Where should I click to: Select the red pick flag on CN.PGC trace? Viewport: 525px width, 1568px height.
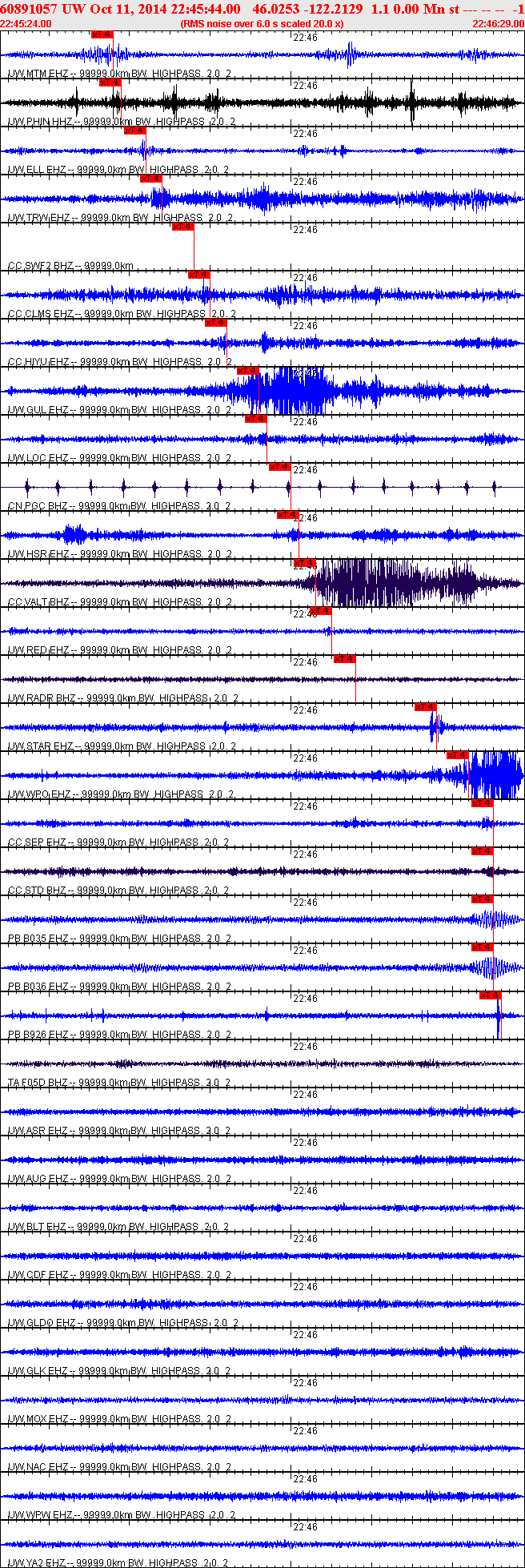point(280,467)
